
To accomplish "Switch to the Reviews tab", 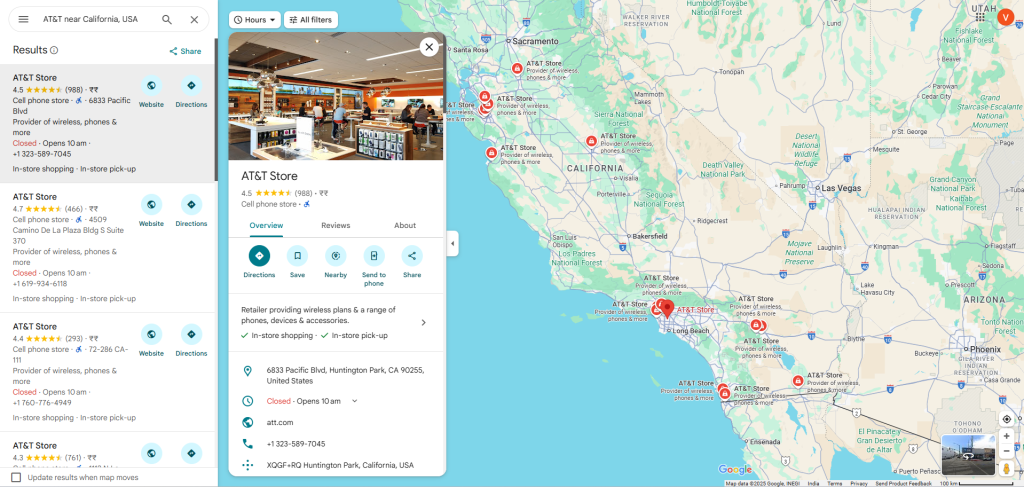I will [x=336, y=225].
